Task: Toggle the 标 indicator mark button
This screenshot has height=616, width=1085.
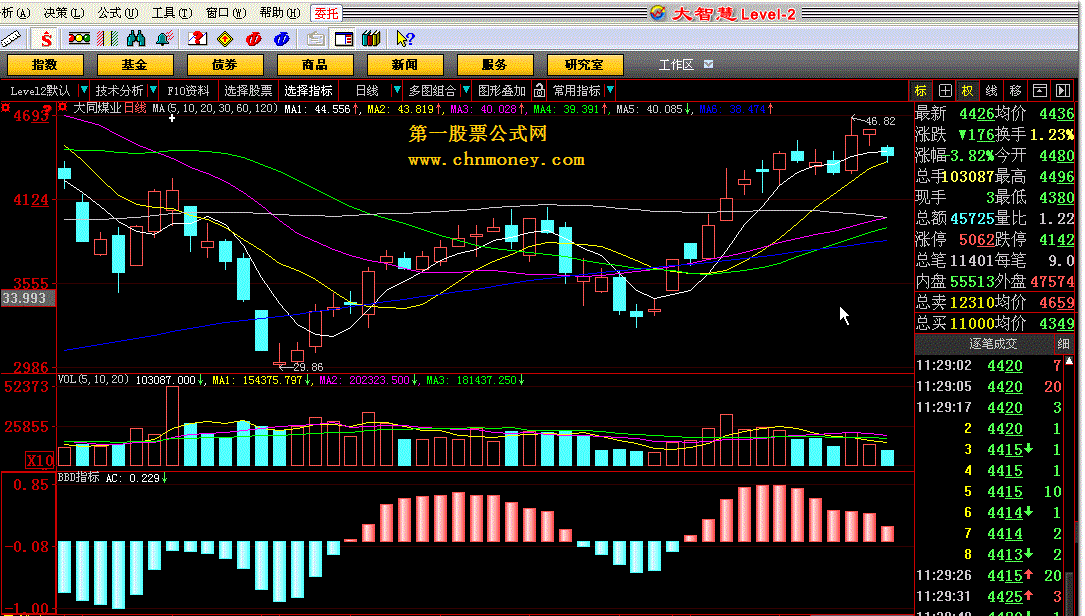Action: (x=921, y=91)
